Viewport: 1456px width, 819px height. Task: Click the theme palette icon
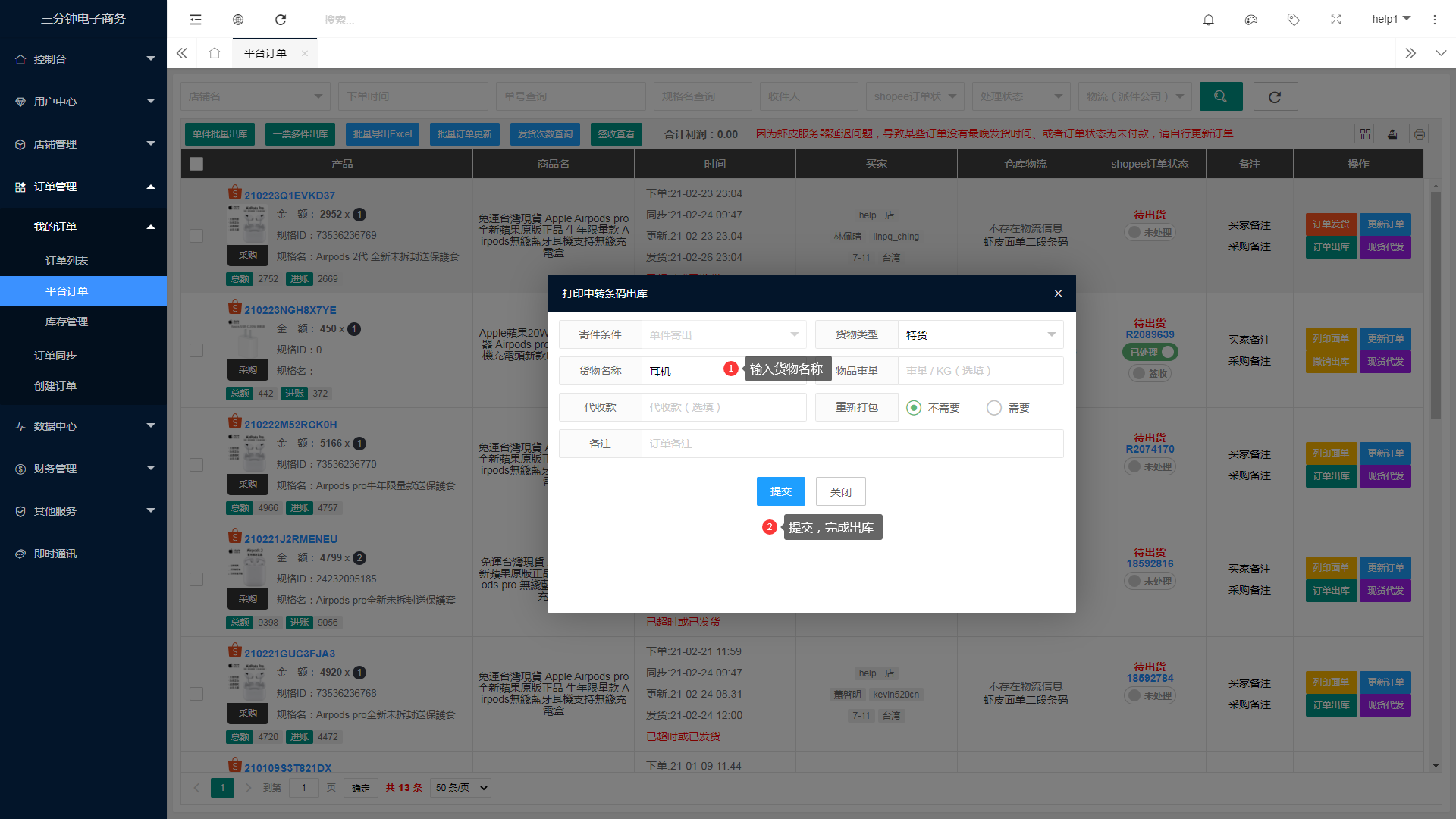pos(1251,20)
